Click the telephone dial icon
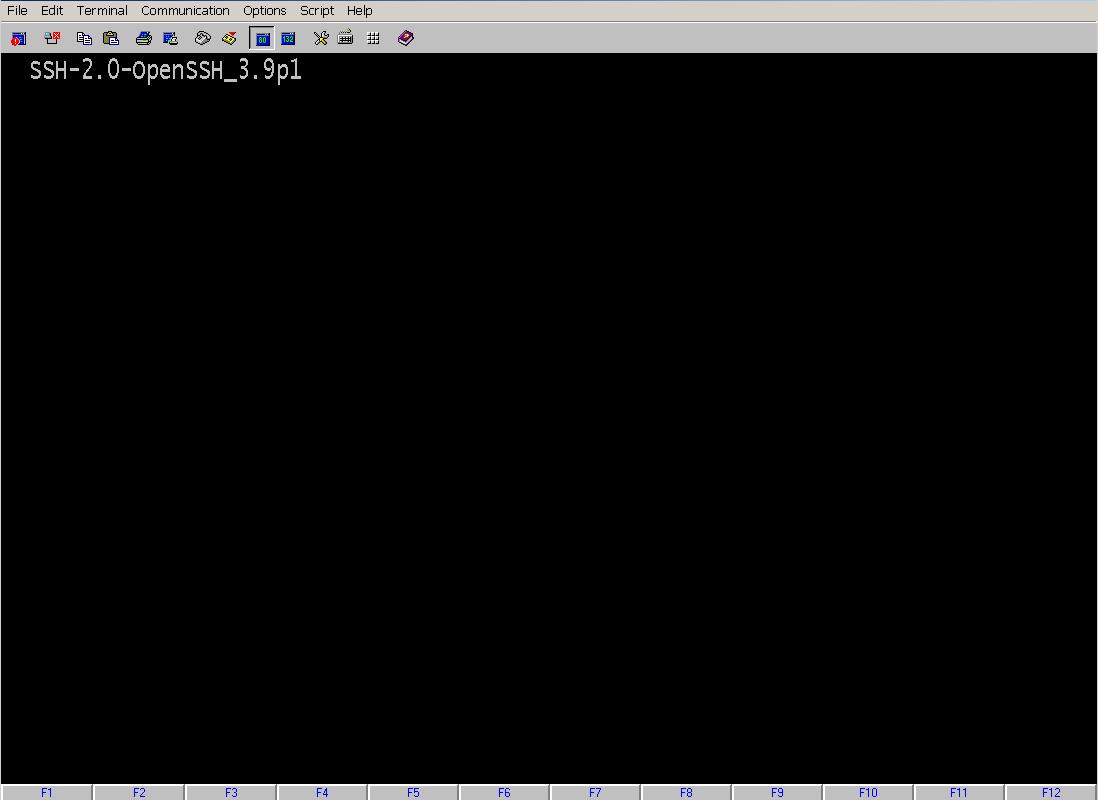1098x800 pixels. point(202,39)
